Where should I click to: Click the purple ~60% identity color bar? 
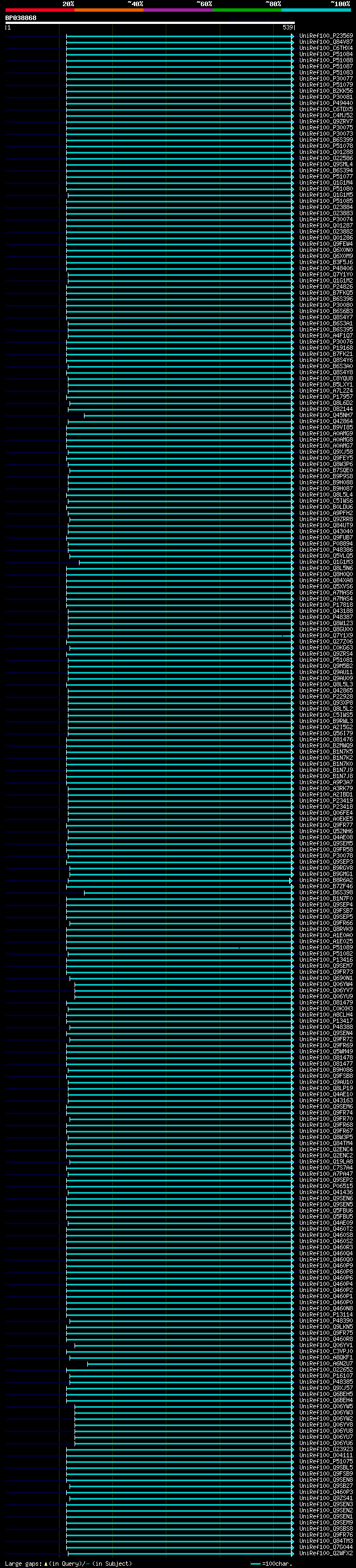(177, 10)
